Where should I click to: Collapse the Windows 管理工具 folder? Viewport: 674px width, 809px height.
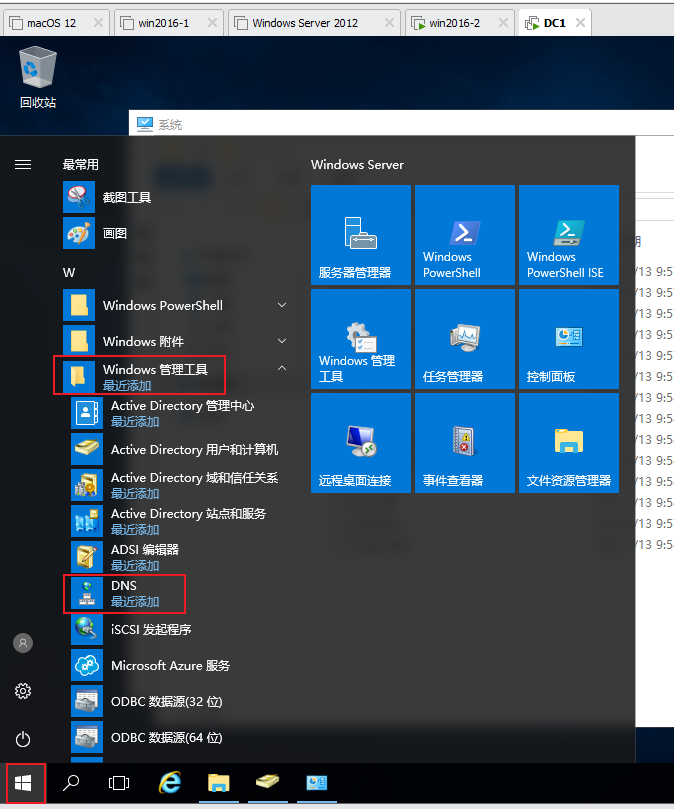coord(175,376)
